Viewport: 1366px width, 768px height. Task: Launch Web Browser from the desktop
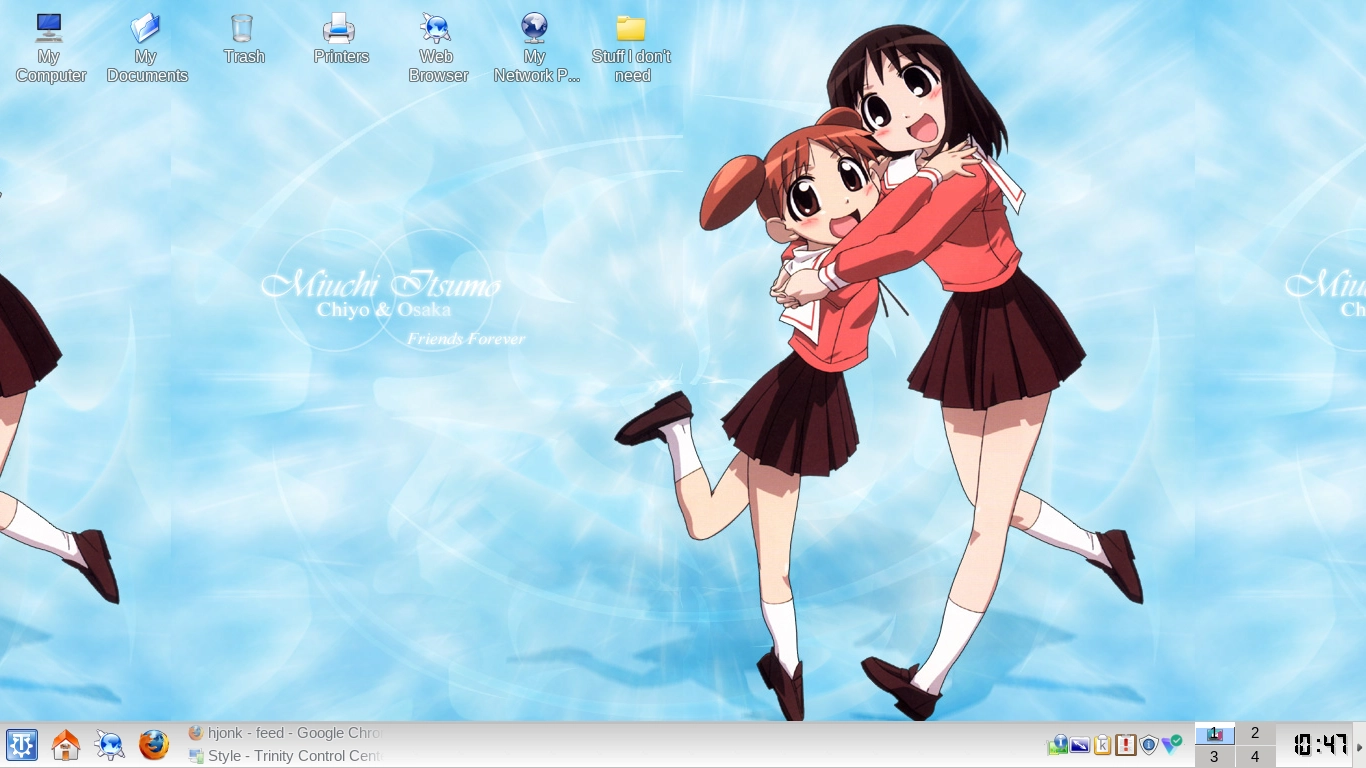point(437,47)
